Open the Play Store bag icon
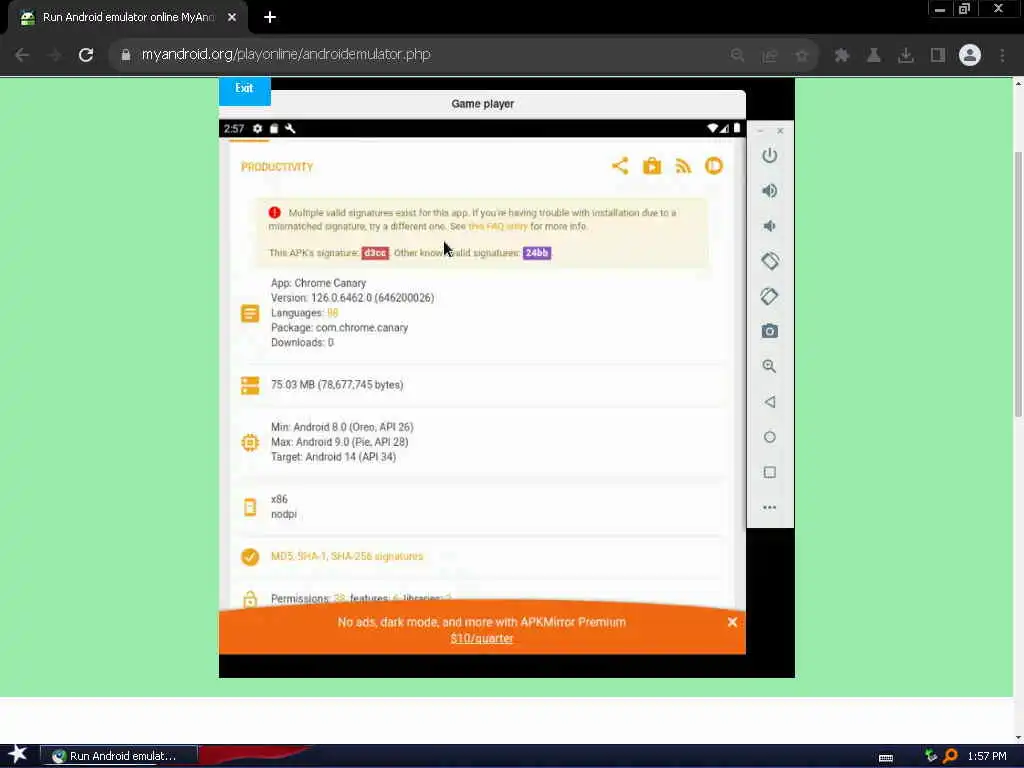This screenshot has height=768, width=1024. [652, 166]
